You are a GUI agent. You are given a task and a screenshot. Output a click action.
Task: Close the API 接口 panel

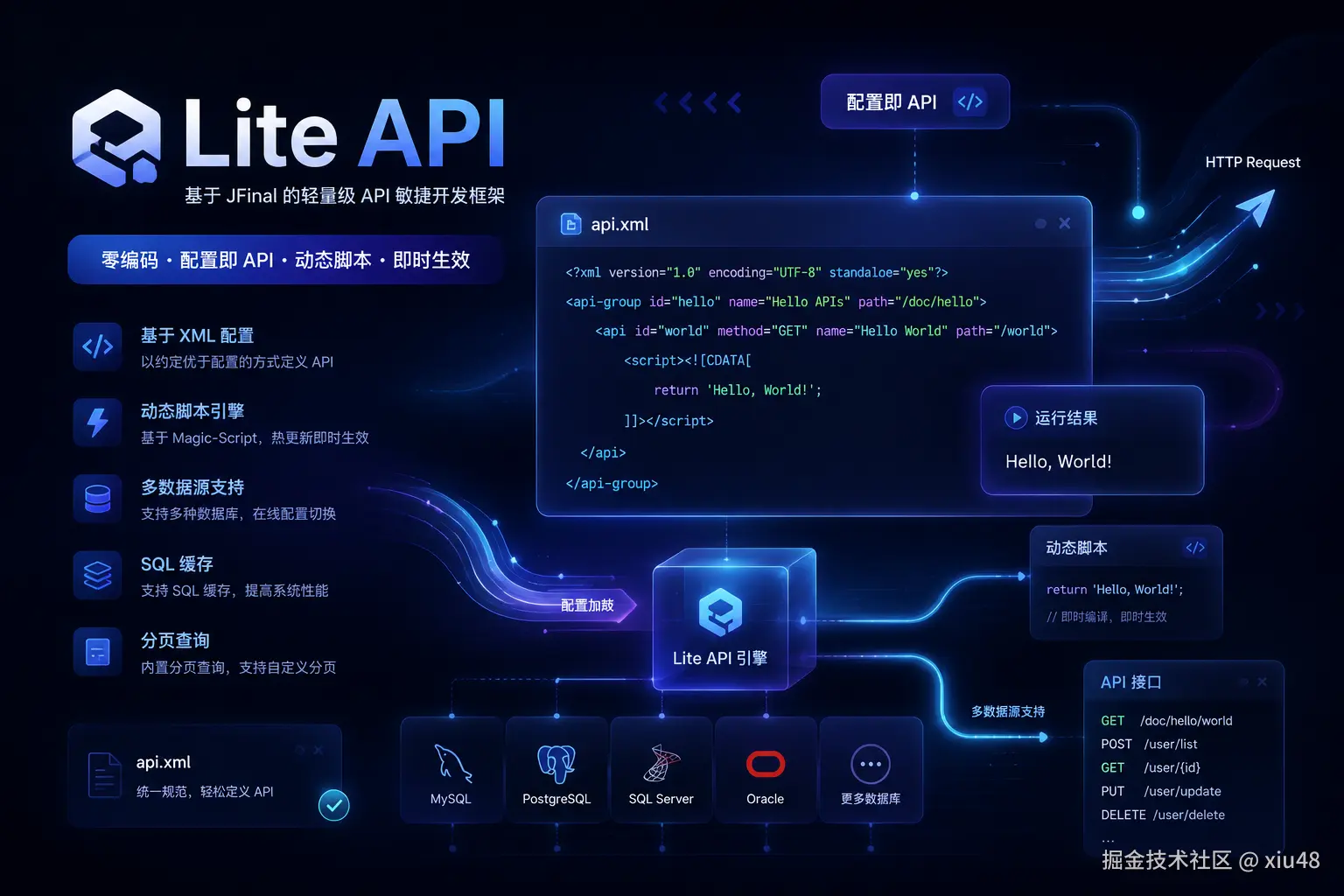click(1262, 682)
